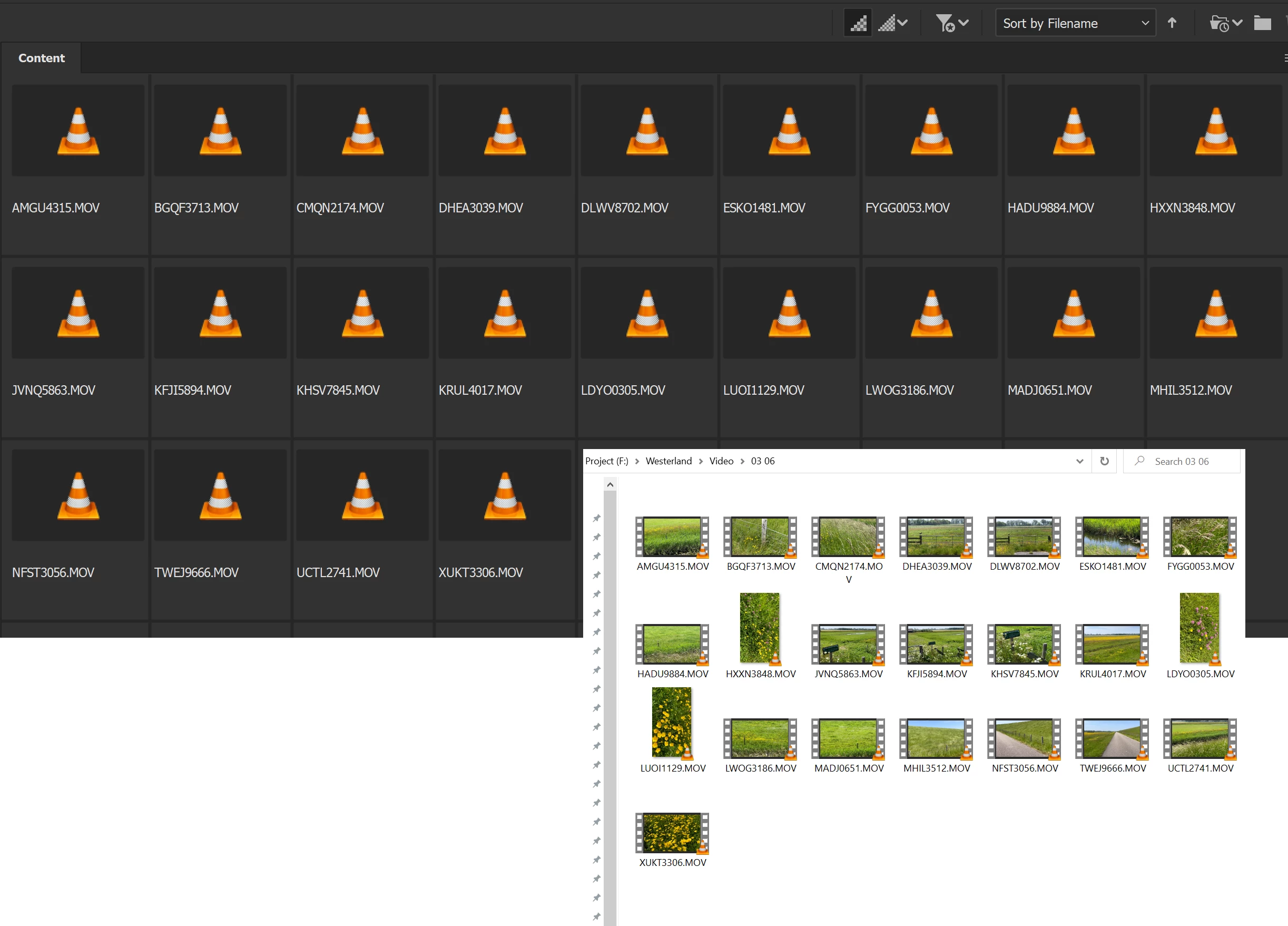
Task: Click the topmost pin icon in the Explorer sidebar
Action: click(x=596, y=518)
